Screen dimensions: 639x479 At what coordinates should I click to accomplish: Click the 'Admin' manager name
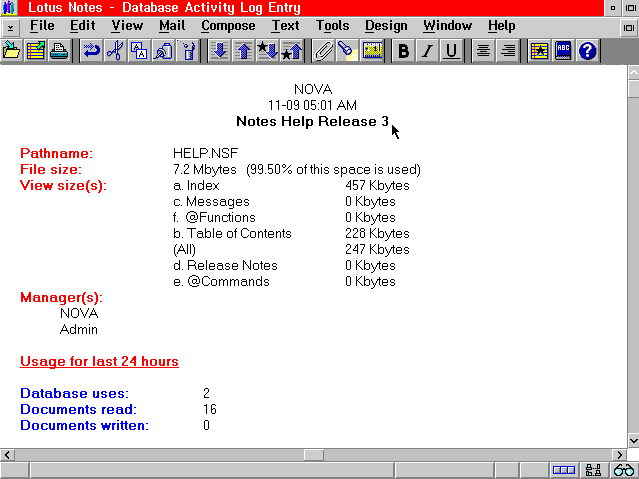[x=79, y=329]
